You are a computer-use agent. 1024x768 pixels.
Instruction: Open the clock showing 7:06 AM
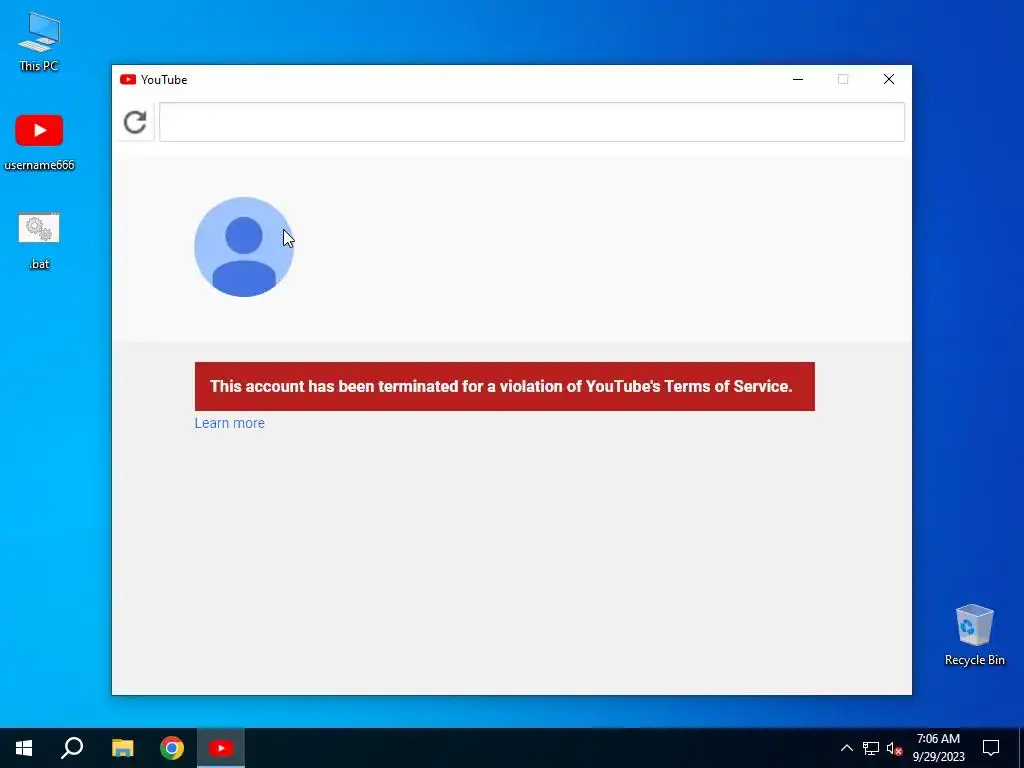pyautogui.click(x=938, y=748)
